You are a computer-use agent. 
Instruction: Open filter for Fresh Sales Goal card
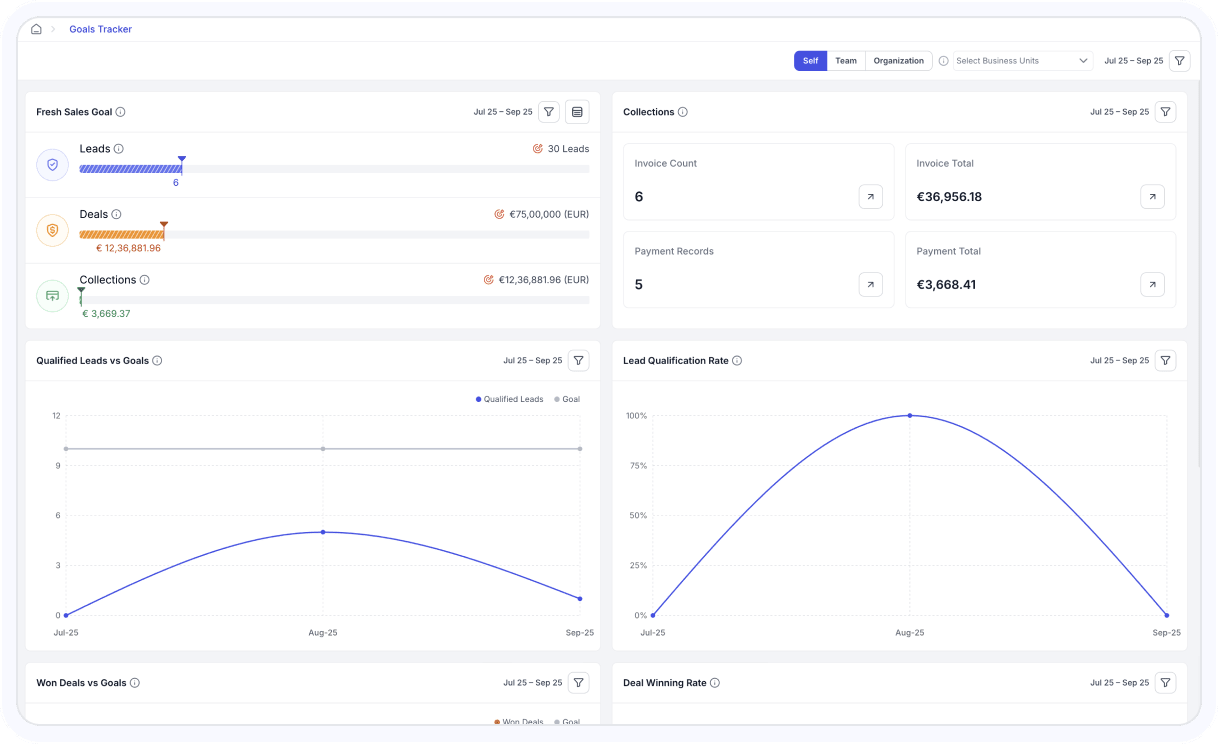[549, 112]
